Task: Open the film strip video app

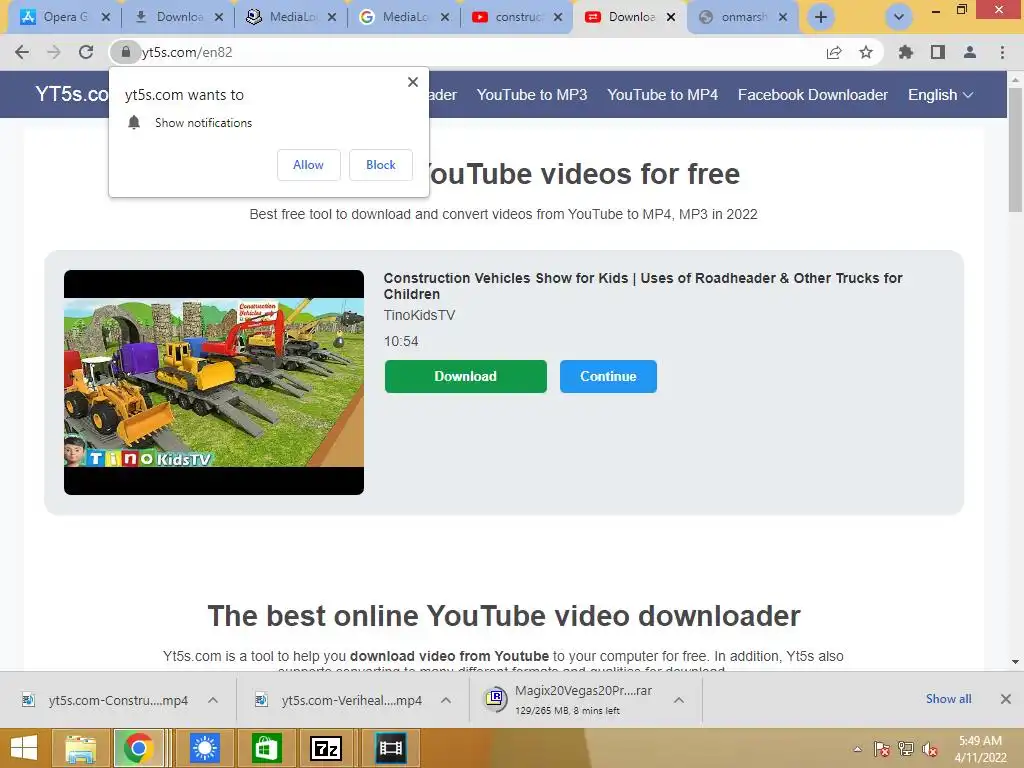Action: click(391, 748)
